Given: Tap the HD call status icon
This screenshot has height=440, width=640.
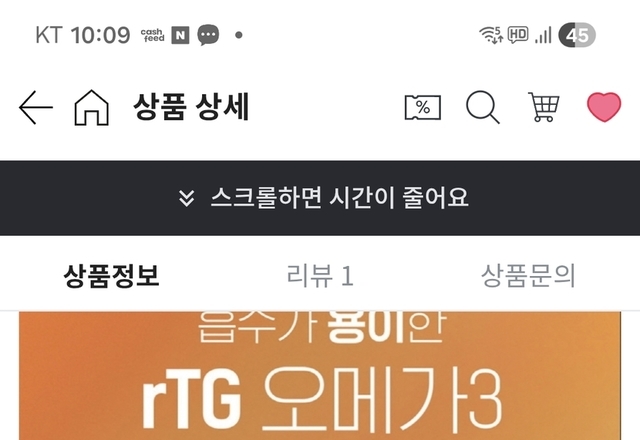Looking at the screenshot, I should click(x=518, y=35).
